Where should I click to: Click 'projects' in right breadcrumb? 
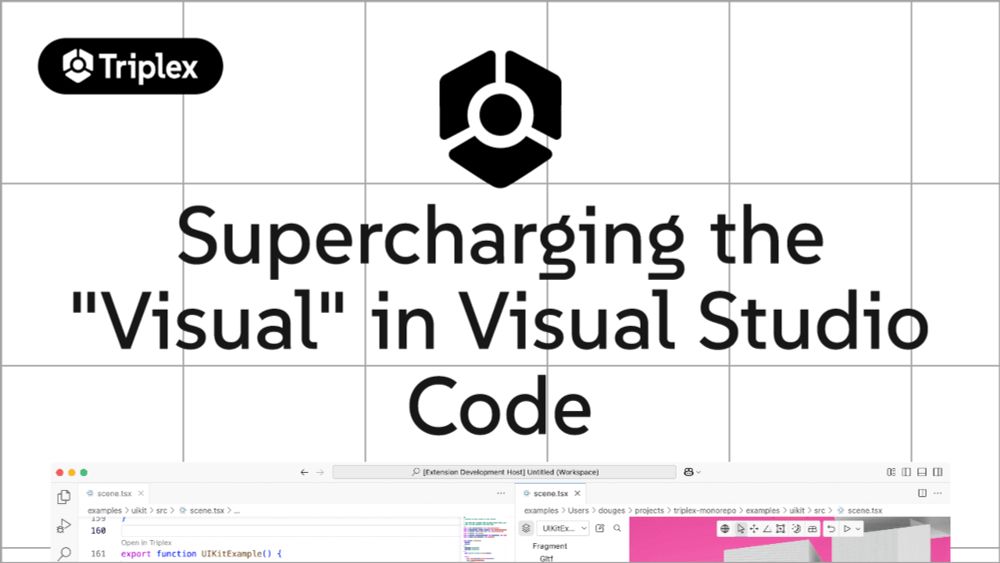click(x=650, y=511)
